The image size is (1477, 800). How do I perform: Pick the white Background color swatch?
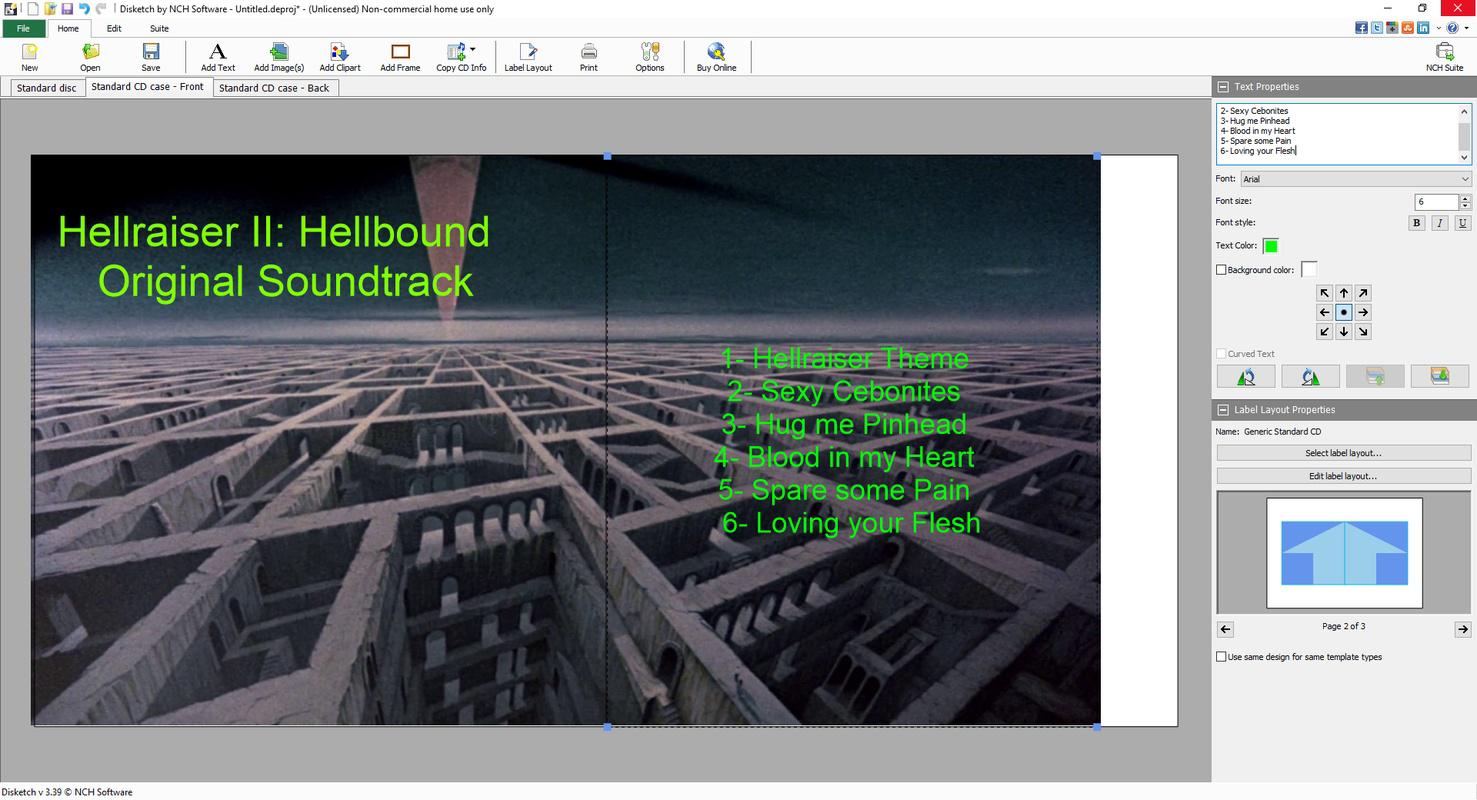[1309, 269]
